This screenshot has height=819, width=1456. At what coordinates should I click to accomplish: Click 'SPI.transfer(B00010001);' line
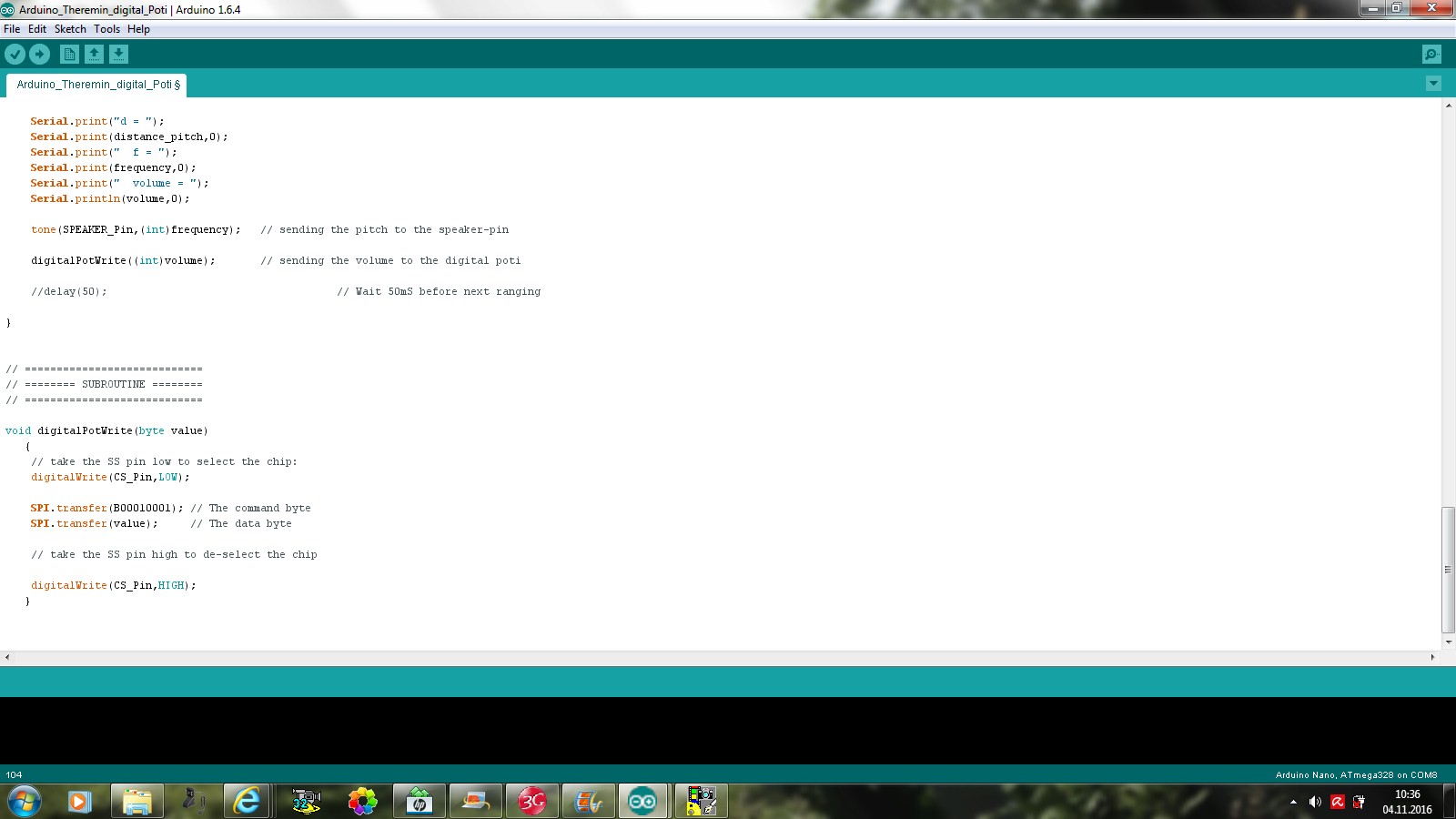click(106, 508)
